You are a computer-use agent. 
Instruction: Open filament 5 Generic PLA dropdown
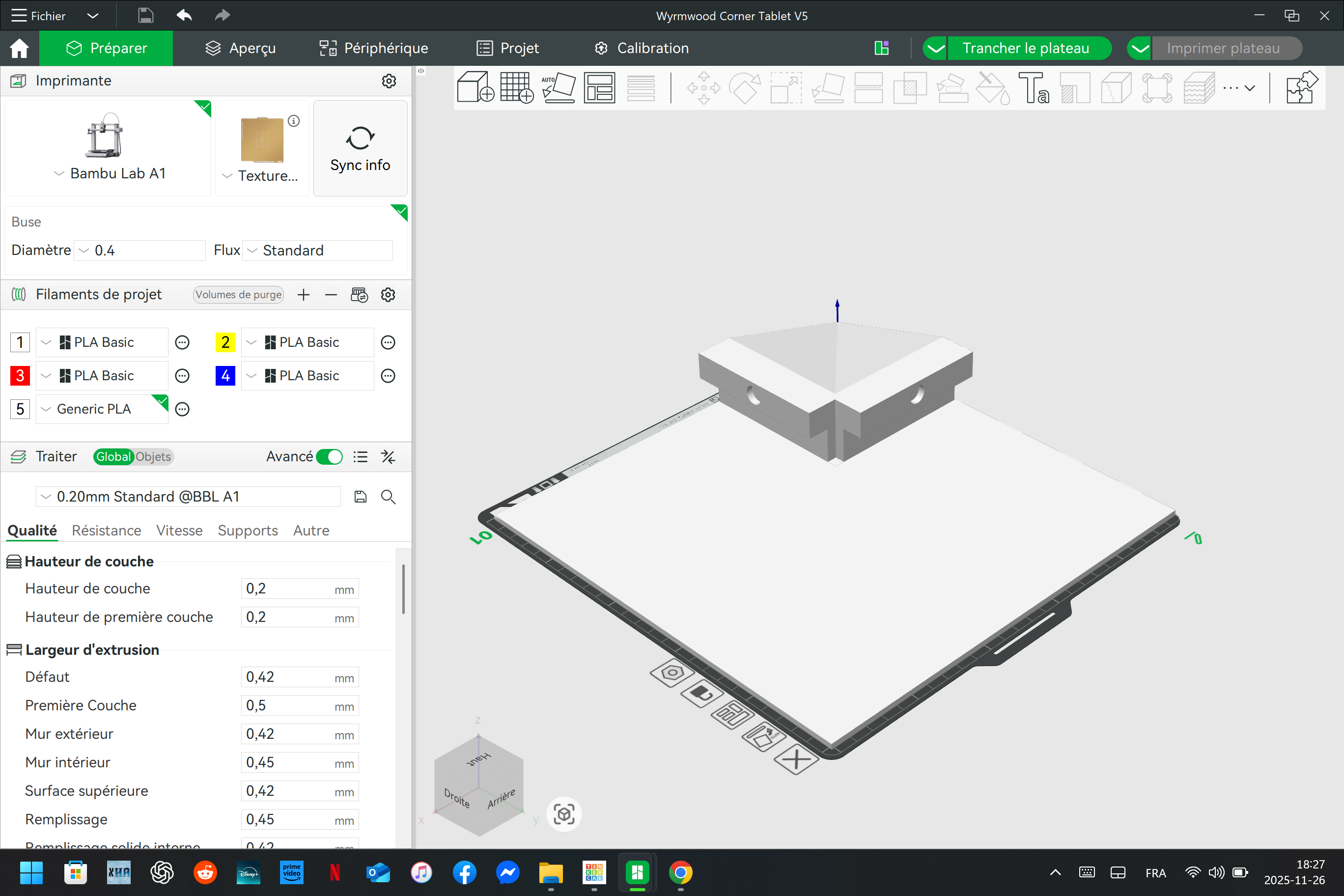[x=102, y=409]
